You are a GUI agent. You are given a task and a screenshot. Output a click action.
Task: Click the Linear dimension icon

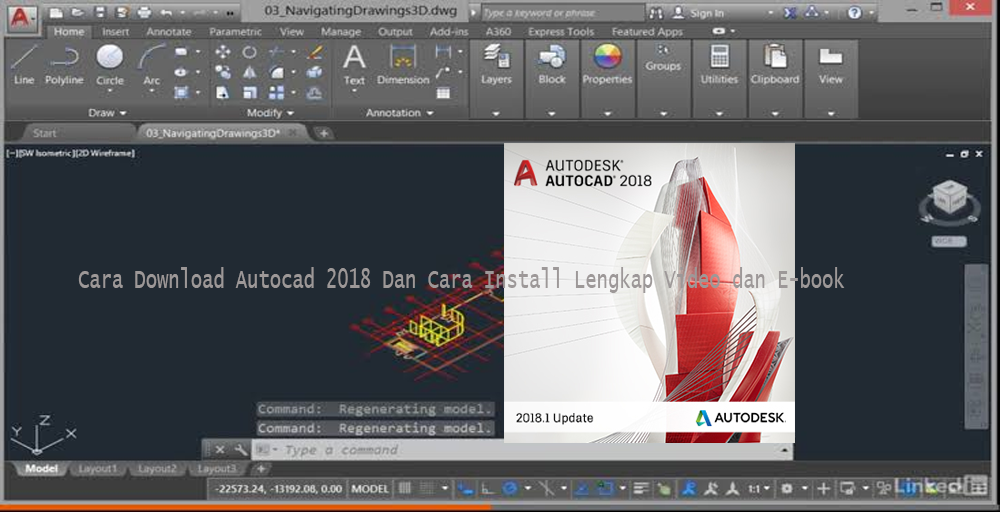tap(443, 52)
